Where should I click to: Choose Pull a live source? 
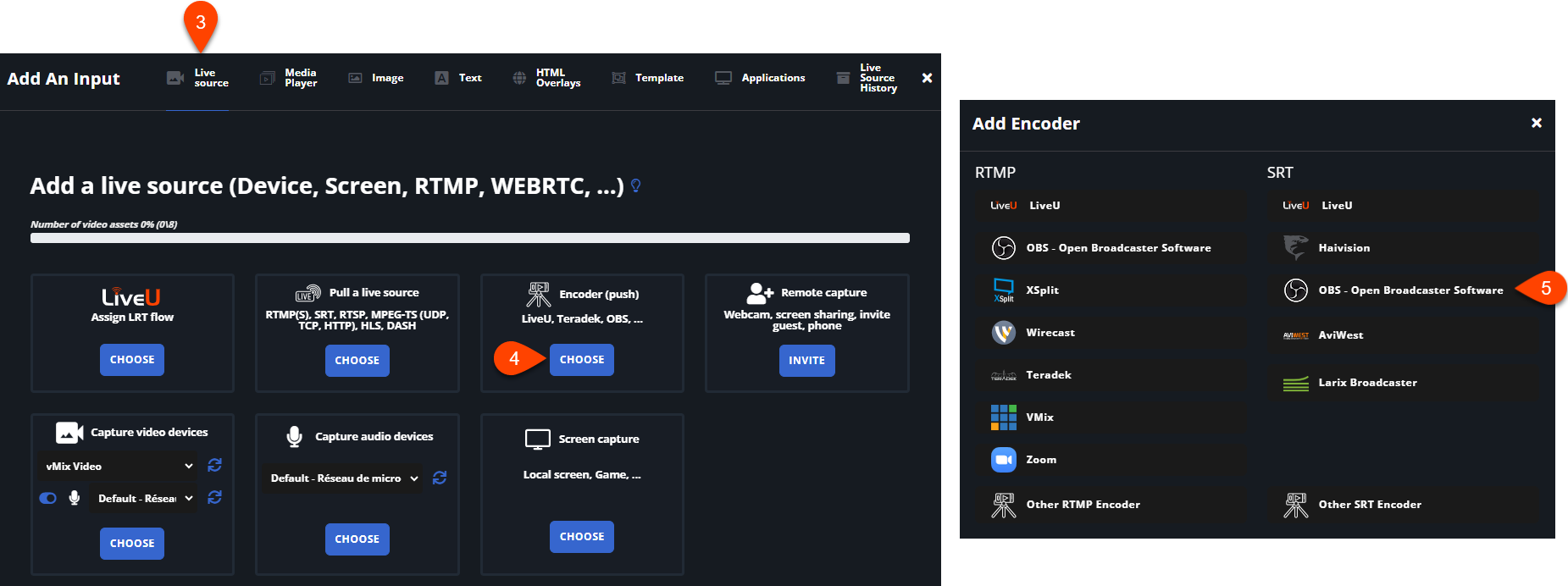click(357, 361)
